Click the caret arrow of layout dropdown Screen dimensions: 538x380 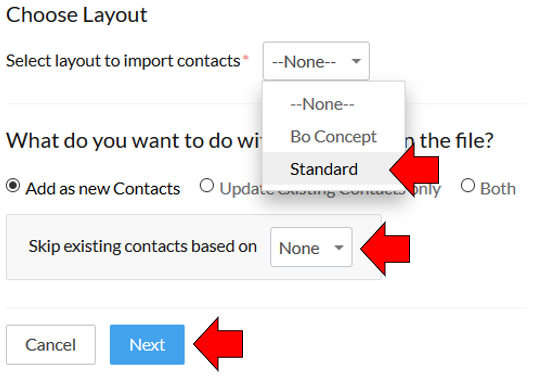click(356, 61)
